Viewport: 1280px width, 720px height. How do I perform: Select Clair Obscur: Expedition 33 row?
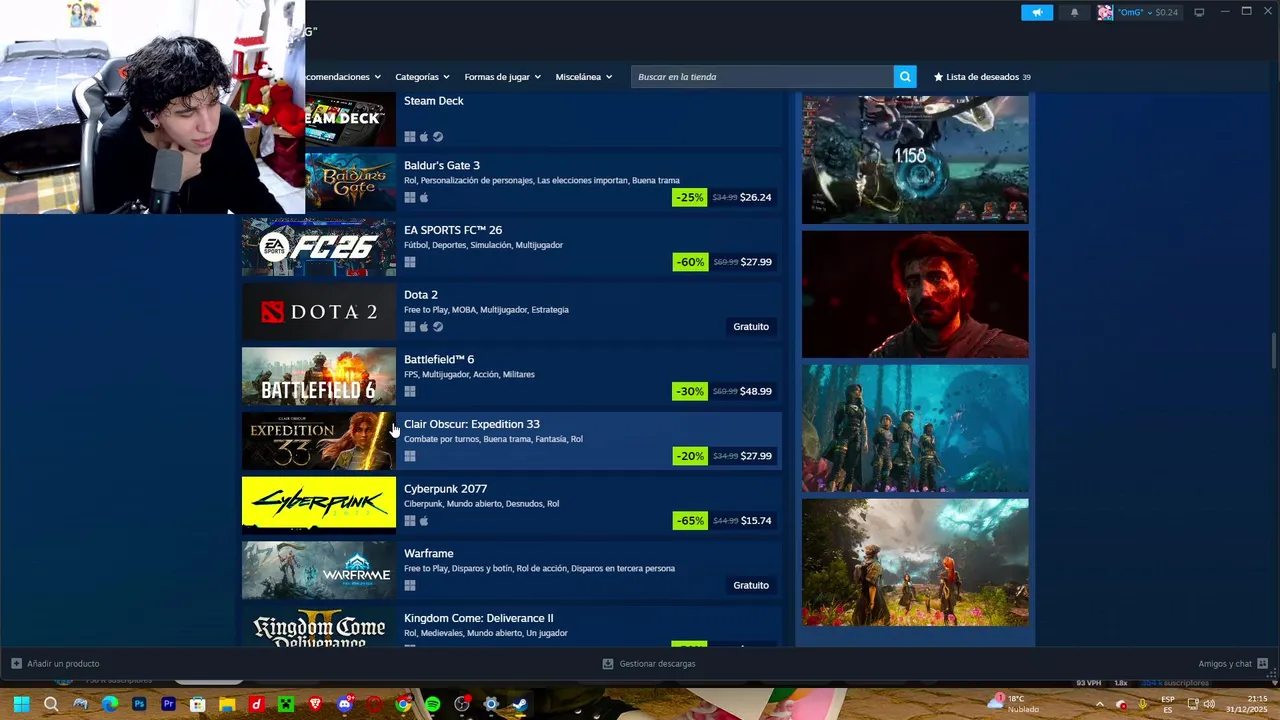(x=511, y=440)
